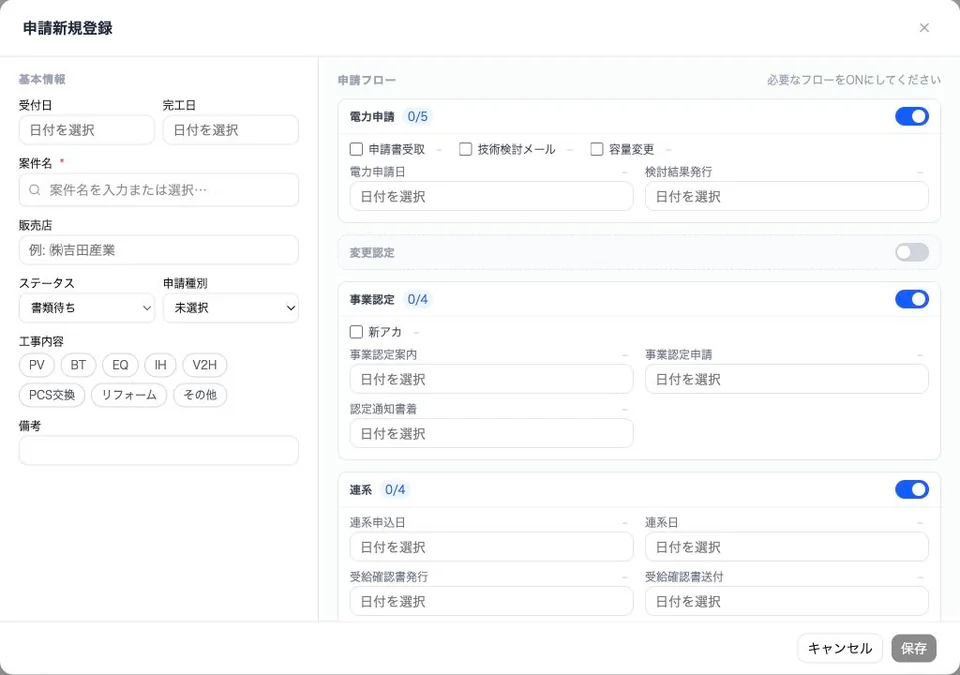
Task: Check the 技術検討メール checkbox
Action: tap(465, 149)
